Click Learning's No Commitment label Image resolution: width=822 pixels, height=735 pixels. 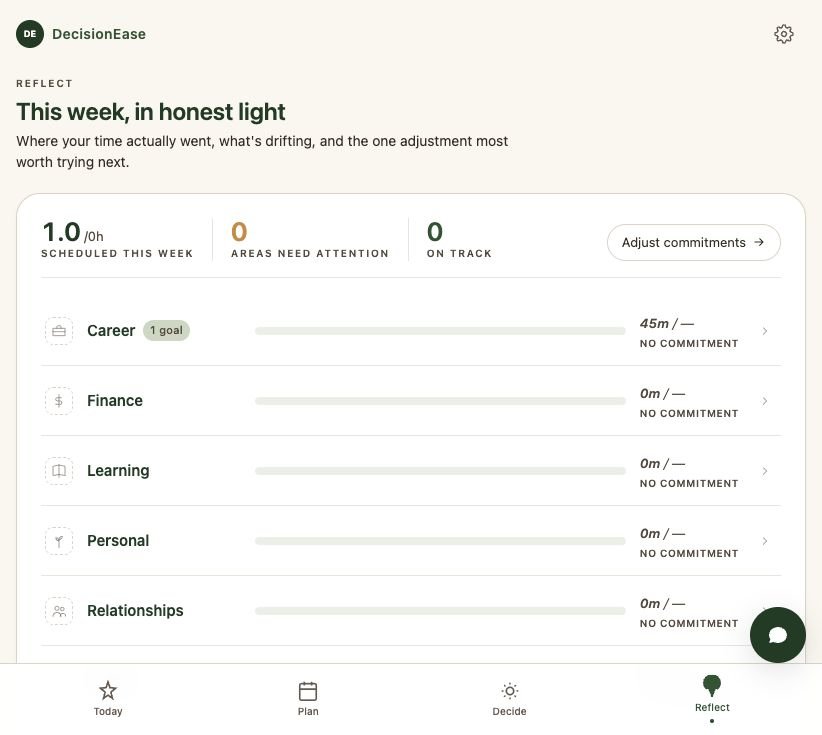tap(689, 483)
